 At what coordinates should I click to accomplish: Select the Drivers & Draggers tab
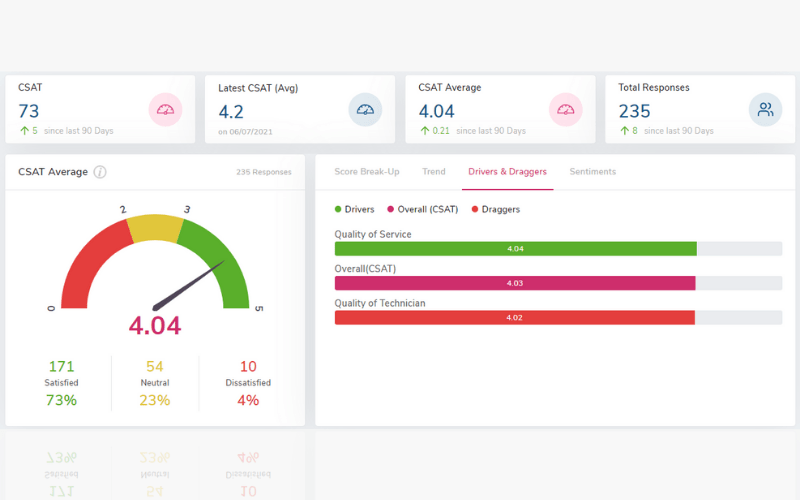(x=507, y=172)
